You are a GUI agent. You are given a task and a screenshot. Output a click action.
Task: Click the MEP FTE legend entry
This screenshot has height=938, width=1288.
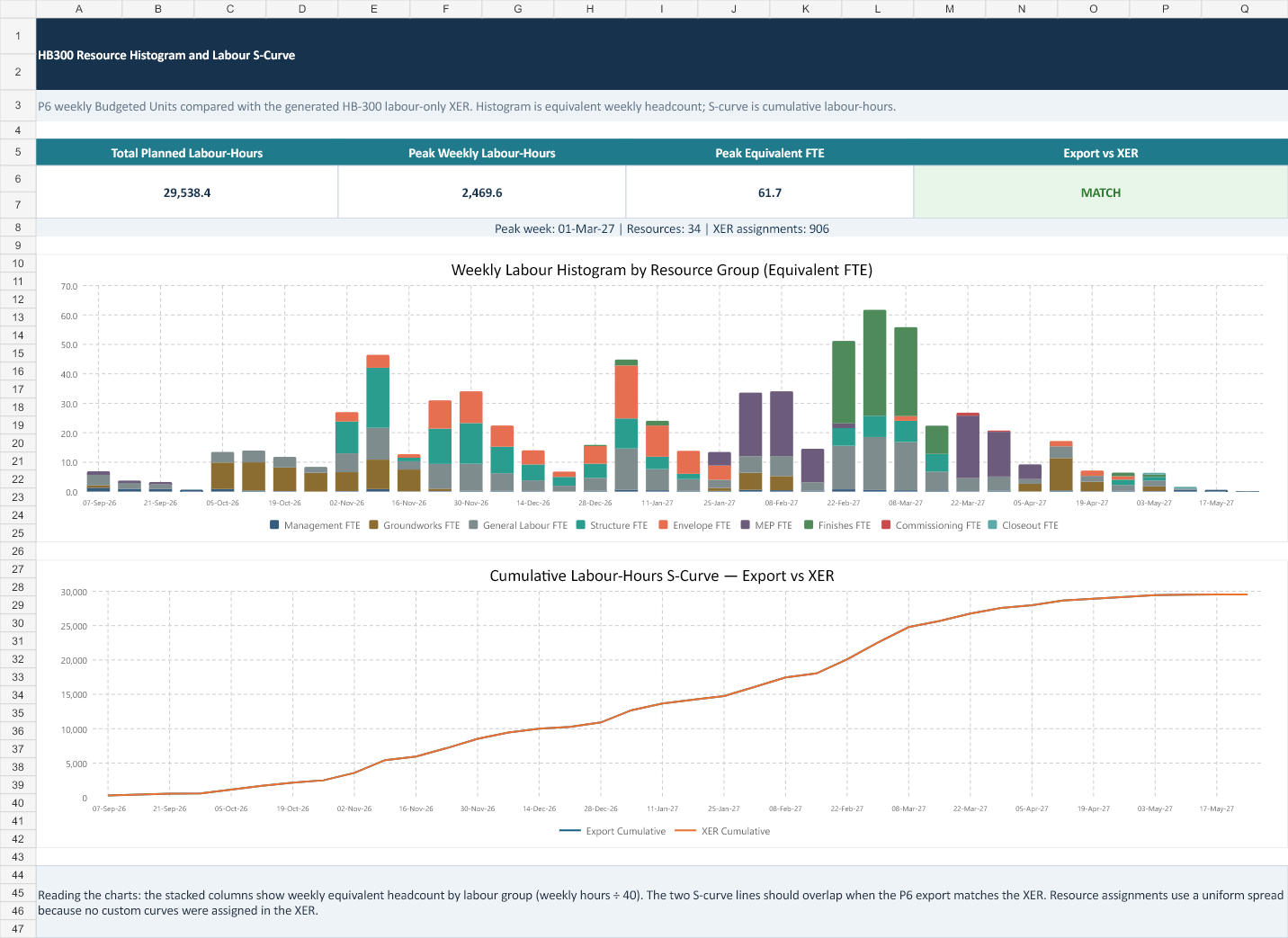(766, 525)
